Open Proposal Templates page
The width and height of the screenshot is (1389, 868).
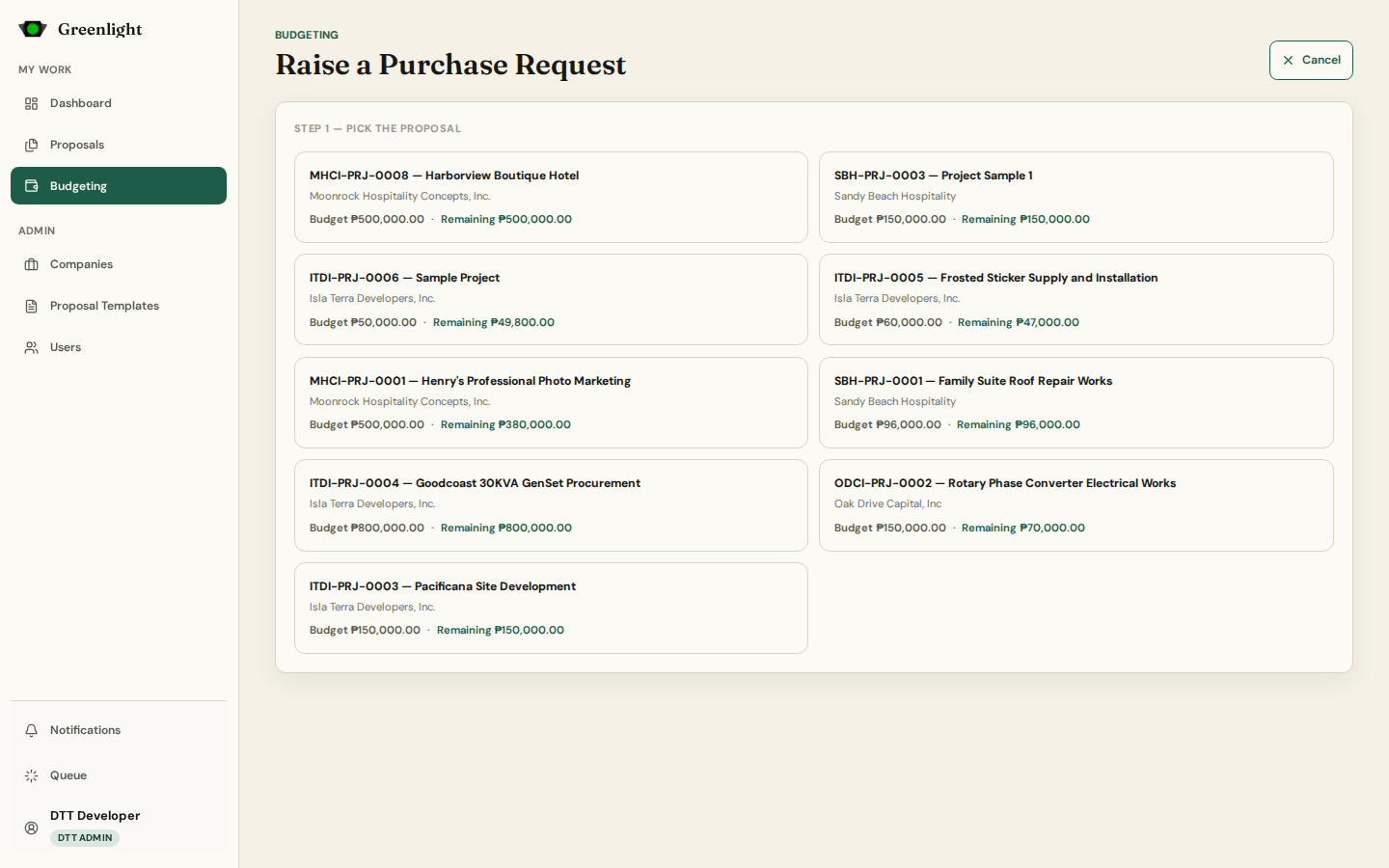tap(119, 306)
